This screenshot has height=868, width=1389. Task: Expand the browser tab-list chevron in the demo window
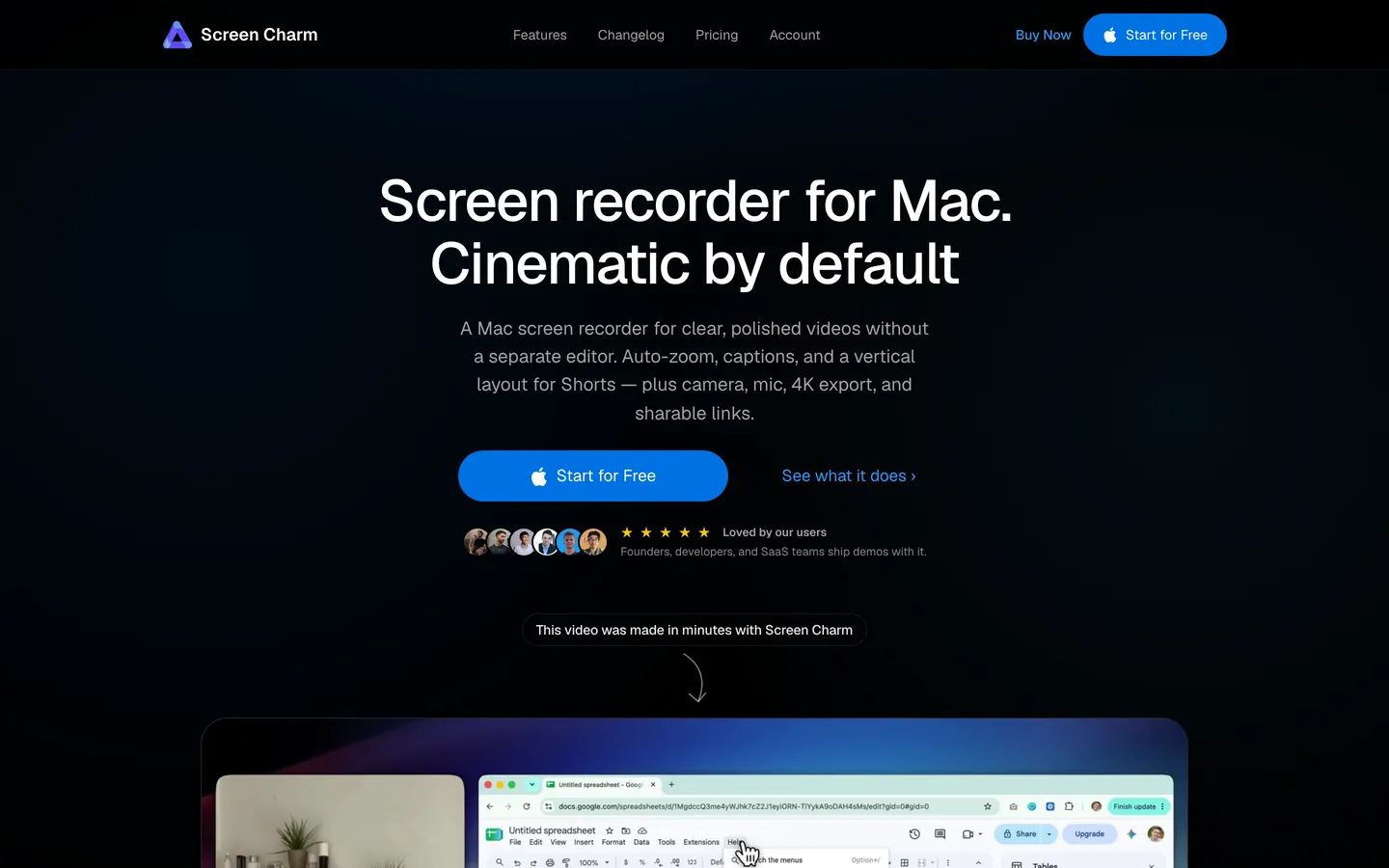(x=531, y=784)
